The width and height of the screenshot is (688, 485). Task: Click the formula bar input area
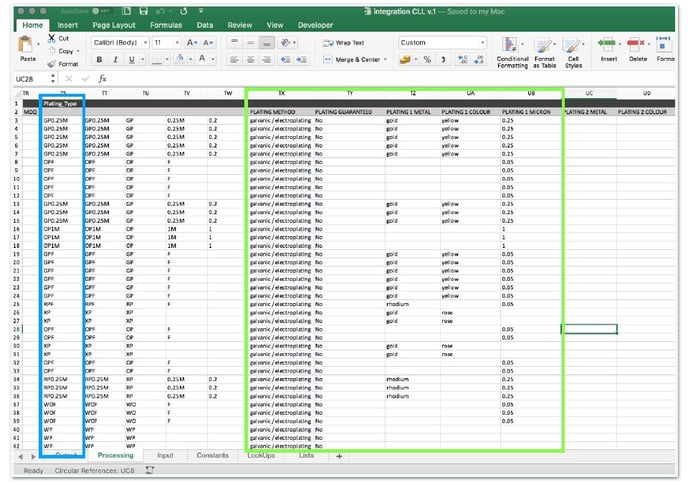(391, 79)
